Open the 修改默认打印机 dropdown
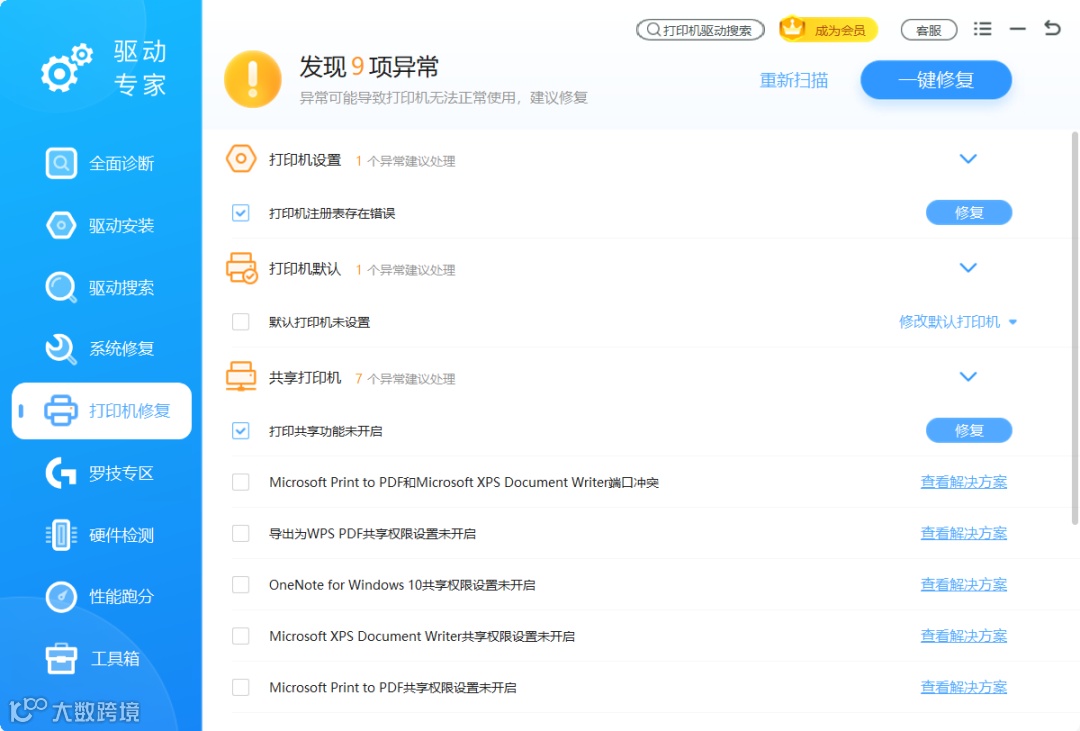Screen dimensions: 1080x731 click(958, 322)
